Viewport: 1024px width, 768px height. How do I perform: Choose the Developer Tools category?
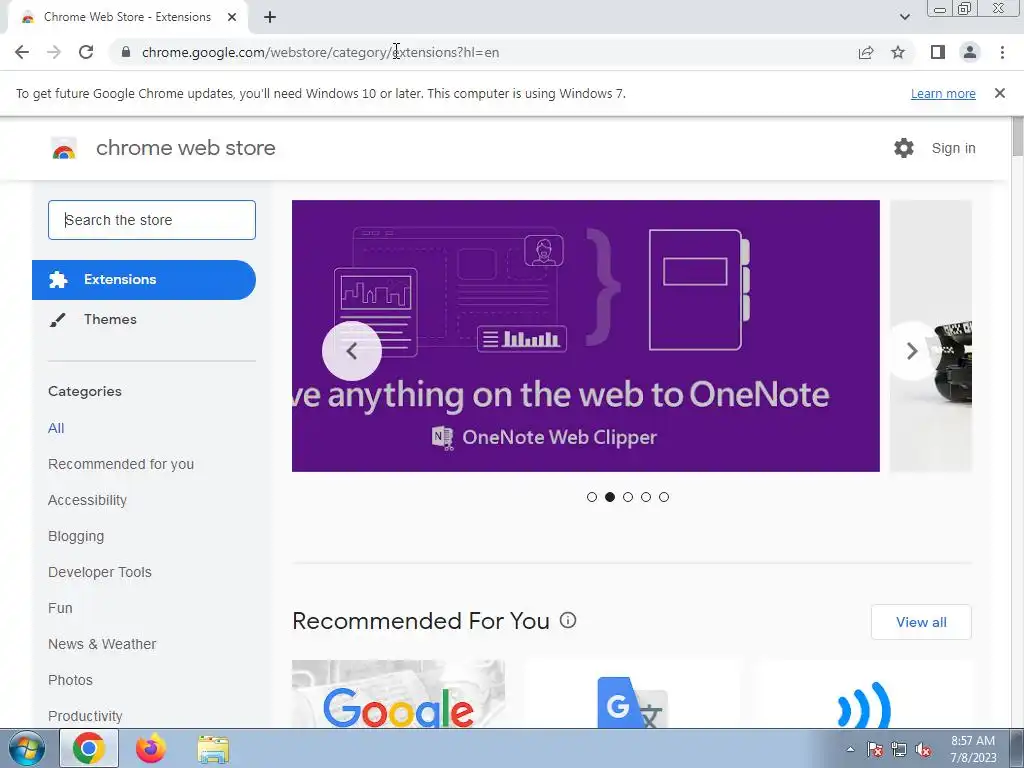click(100, 572)
